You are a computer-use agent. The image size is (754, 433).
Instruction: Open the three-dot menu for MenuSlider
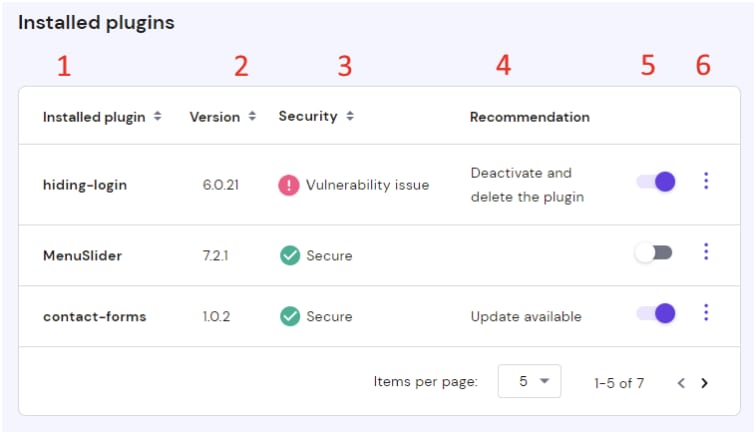point(706,252)
